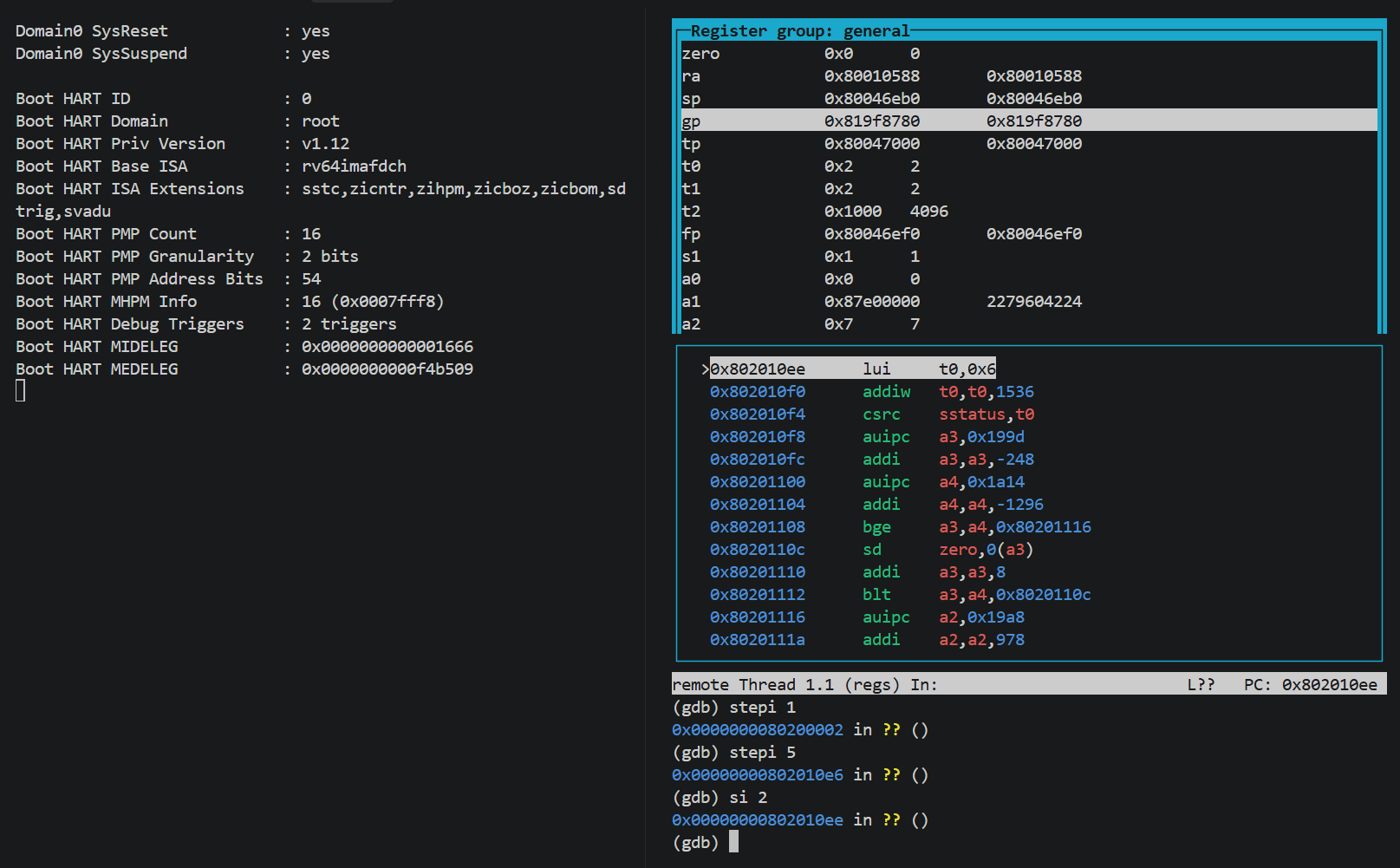Click Domain0 SysReset line
Image resolution: width=1400 pixels, height=868 pixels.
[173, 31]
